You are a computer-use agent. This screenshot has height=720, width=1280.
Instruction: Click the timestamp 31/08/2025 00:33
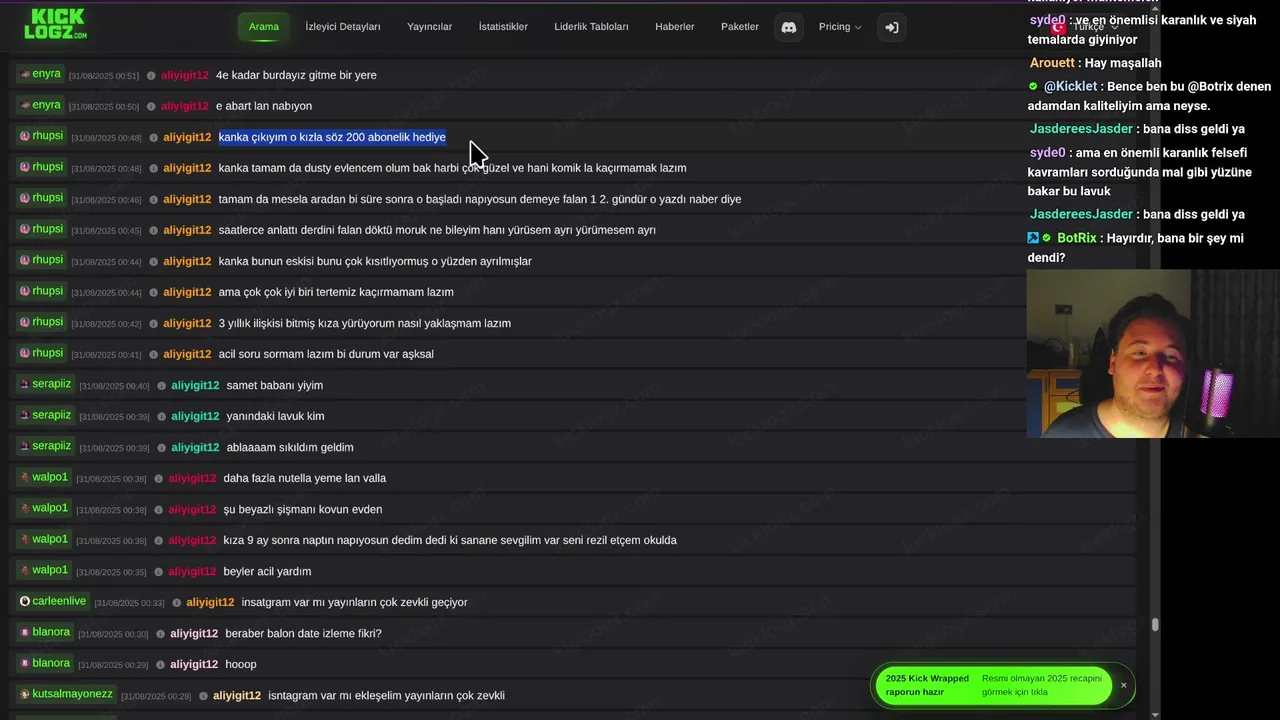(x=129, y=603)
